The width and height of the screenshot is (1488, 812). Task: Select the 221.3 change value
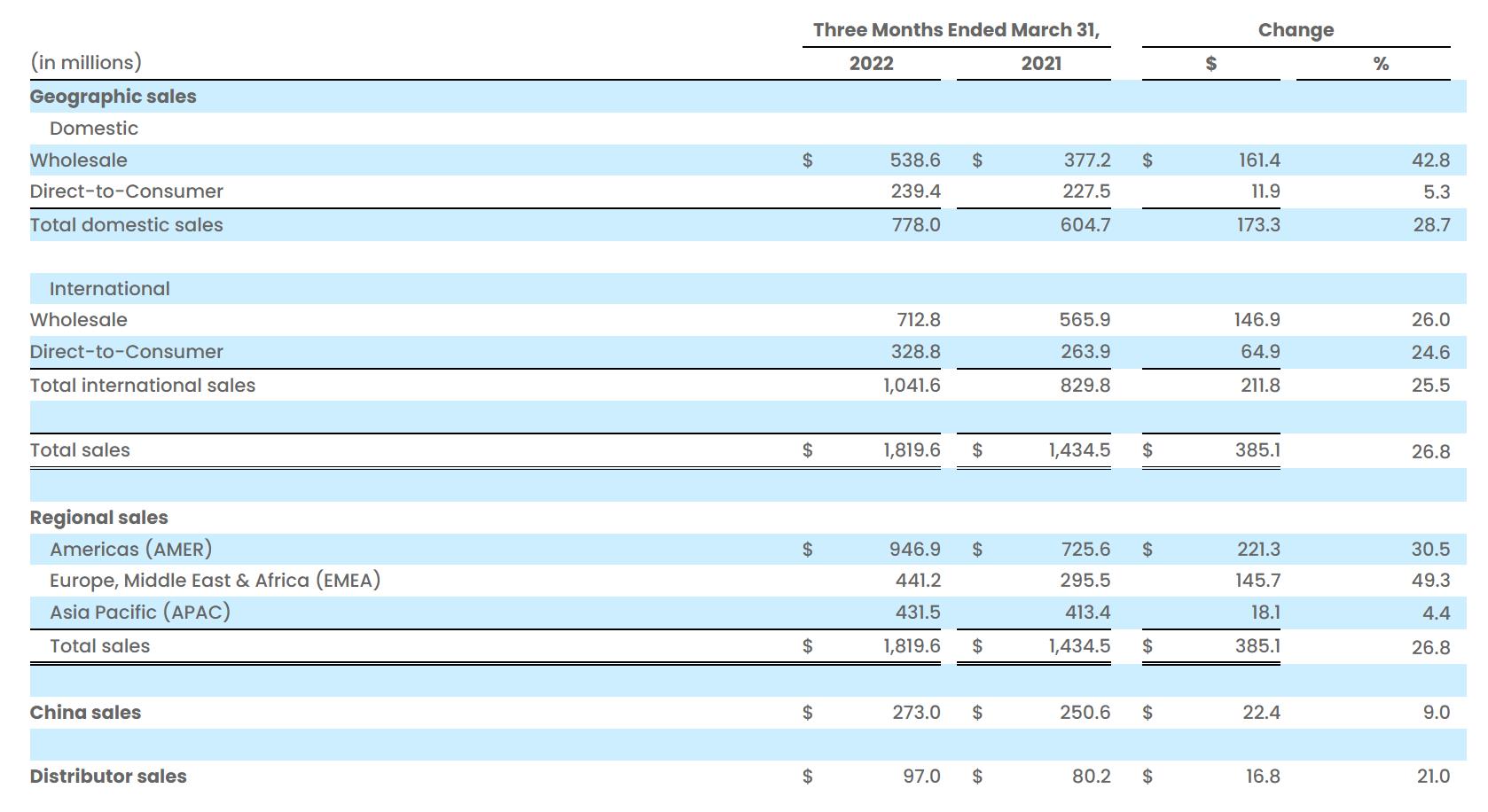pyautogui.click(x=1259, y=550)
